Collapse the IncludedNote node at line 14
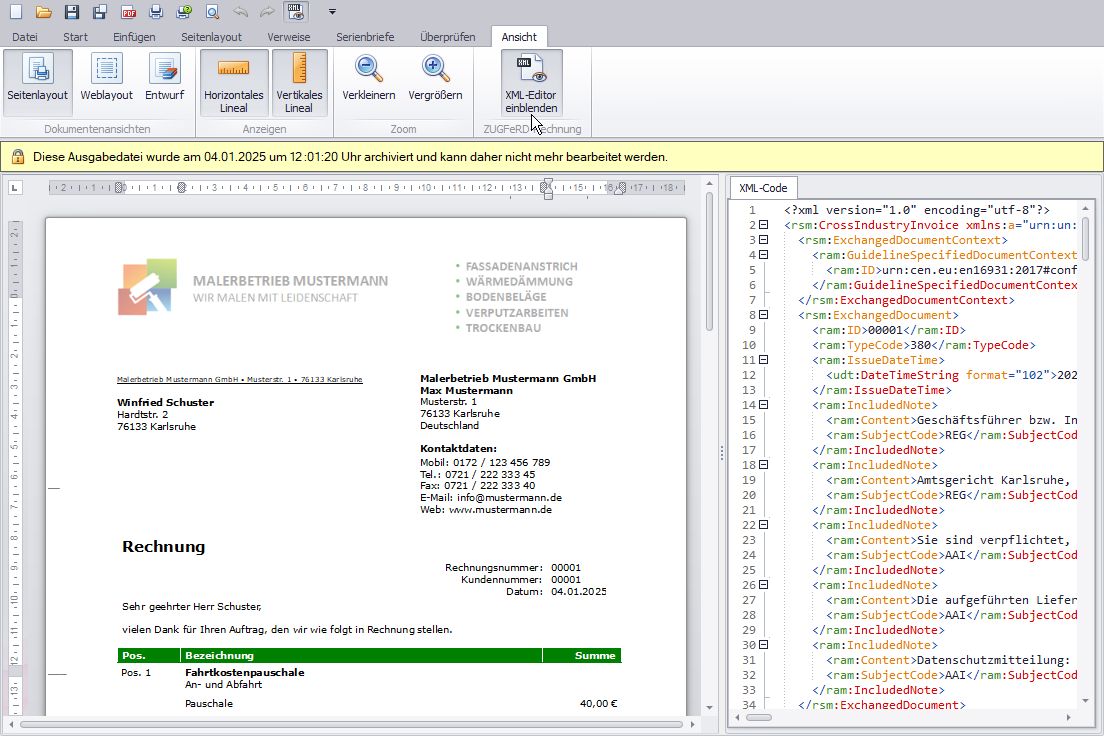This screenshot has width=1104, height=736. tap(763, 405)
